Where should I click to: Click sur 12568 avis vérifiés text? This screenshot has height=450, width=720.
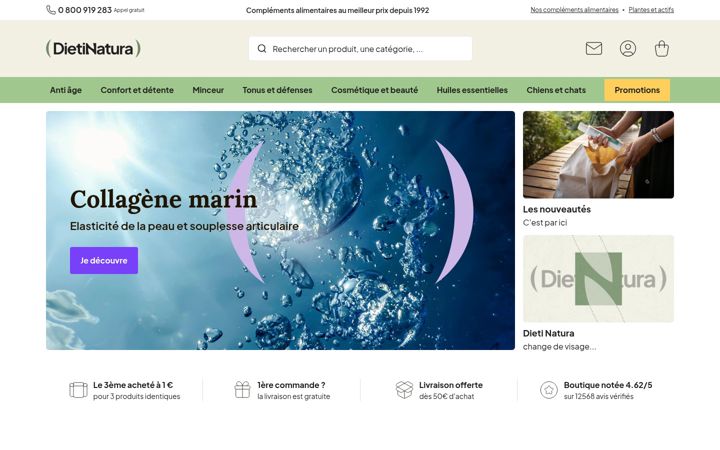click(599, 396)
